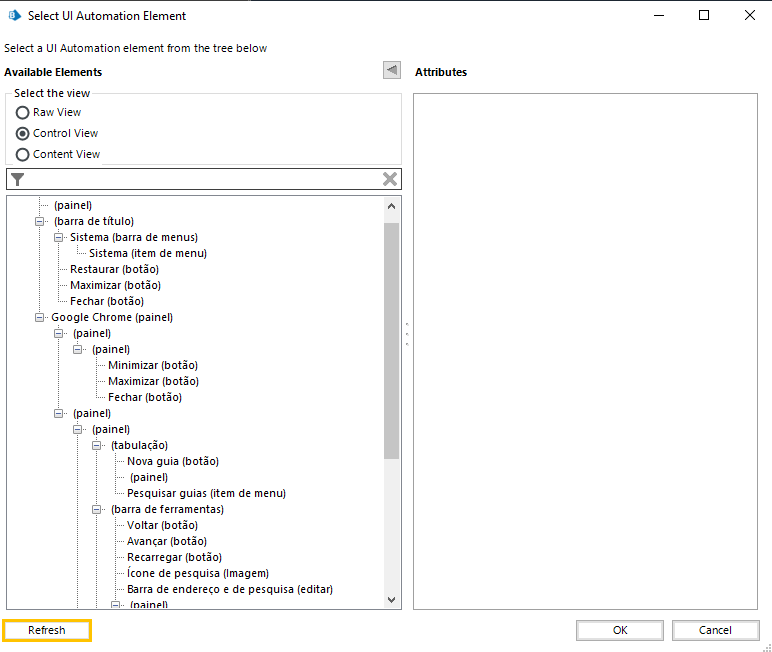Select Minimizar (botão) tree item
772x652 pixels.
click(x=153, y=365)
